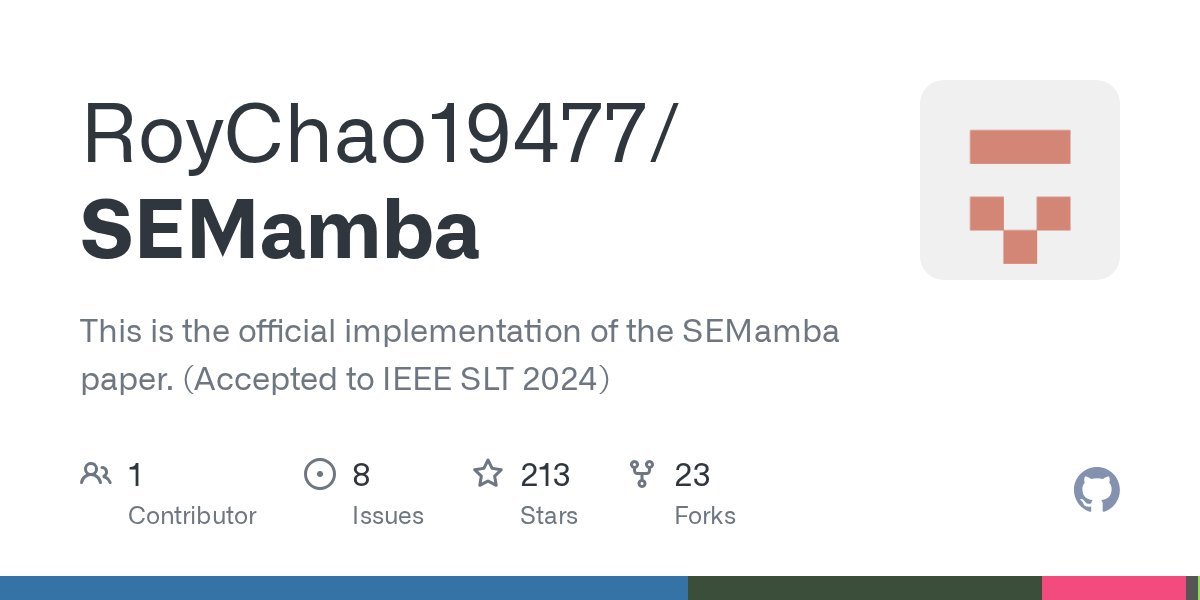Open the RoyChao19477 owner name

click(x=373, y=133)
